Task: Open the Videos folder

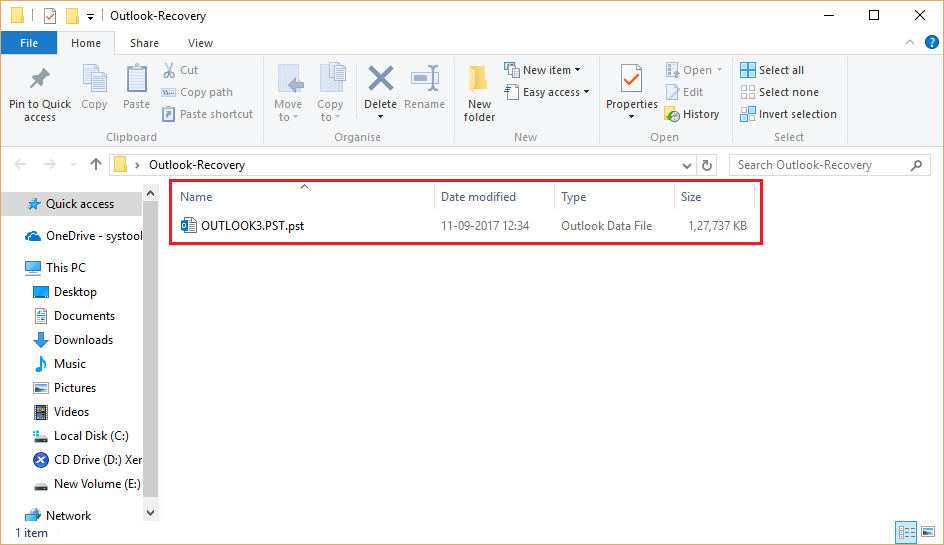Action: coord(61,412)
